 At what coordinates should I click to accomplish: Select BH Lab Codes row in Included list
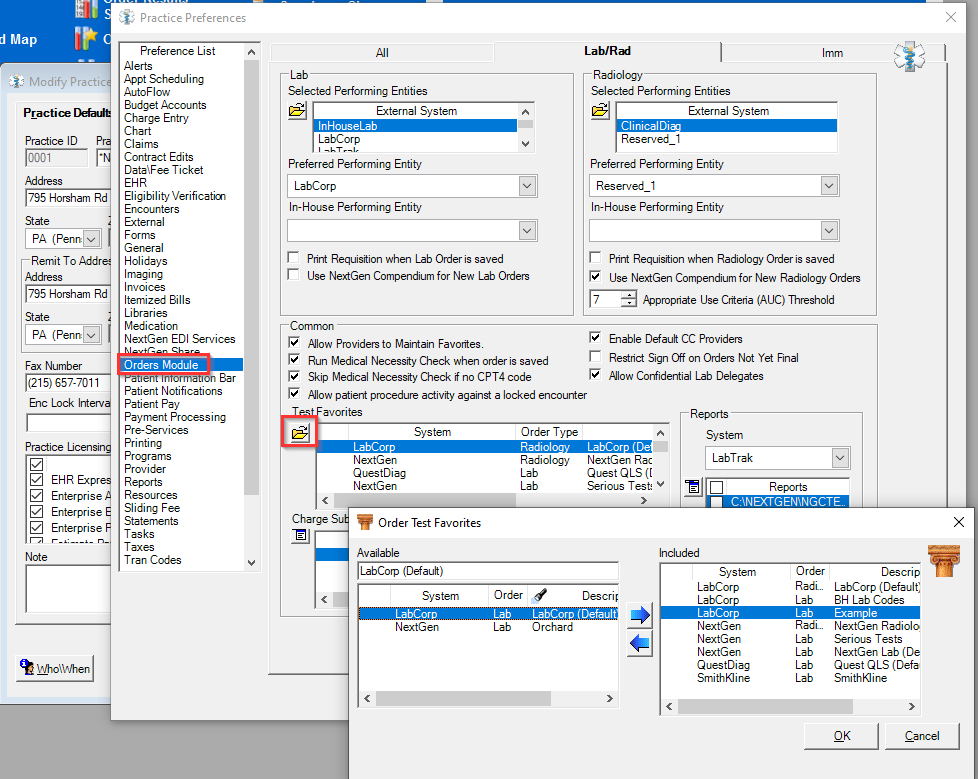(790, 600)
